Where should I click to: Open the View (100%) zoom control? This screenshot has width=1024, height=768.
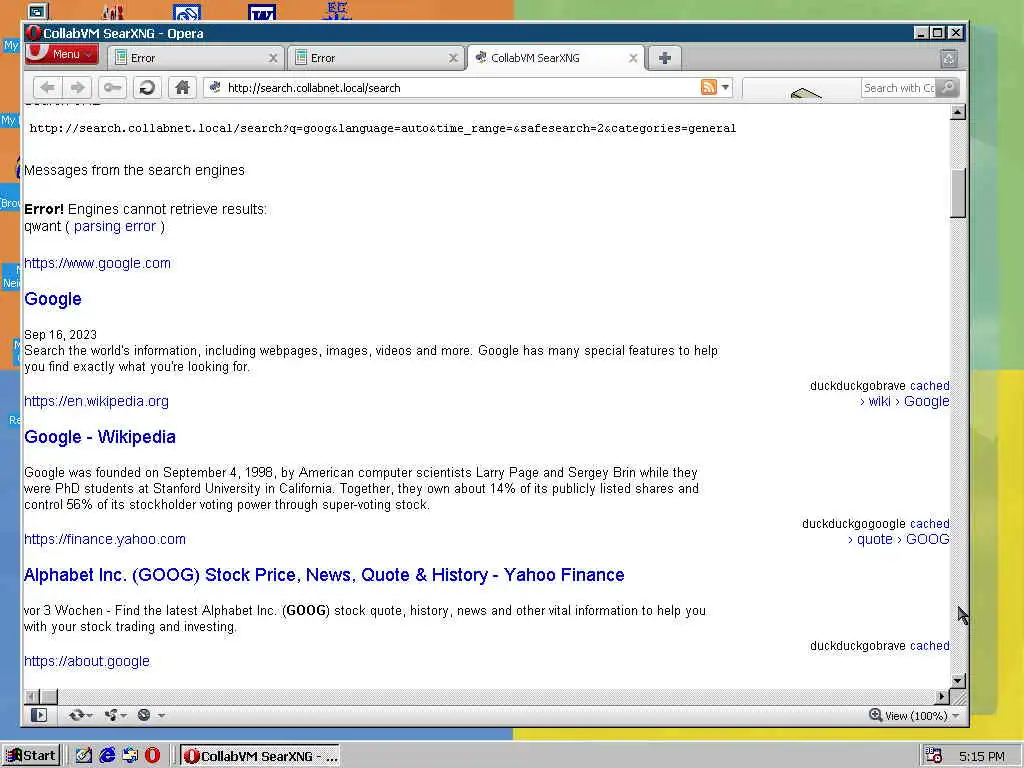tap(908, 716)
